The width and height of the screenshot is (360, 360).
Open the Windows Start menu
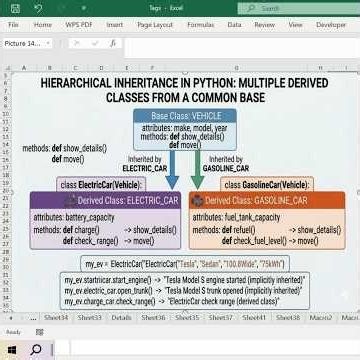pos(11,350)
